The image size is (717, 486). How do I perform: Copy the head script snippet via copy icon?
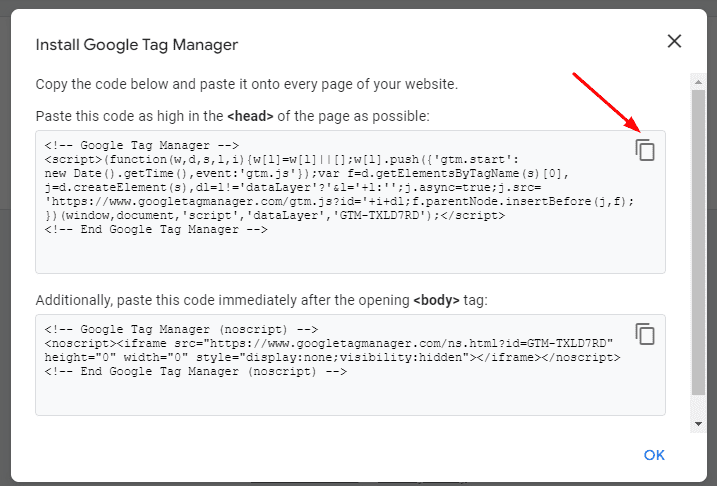645,150
